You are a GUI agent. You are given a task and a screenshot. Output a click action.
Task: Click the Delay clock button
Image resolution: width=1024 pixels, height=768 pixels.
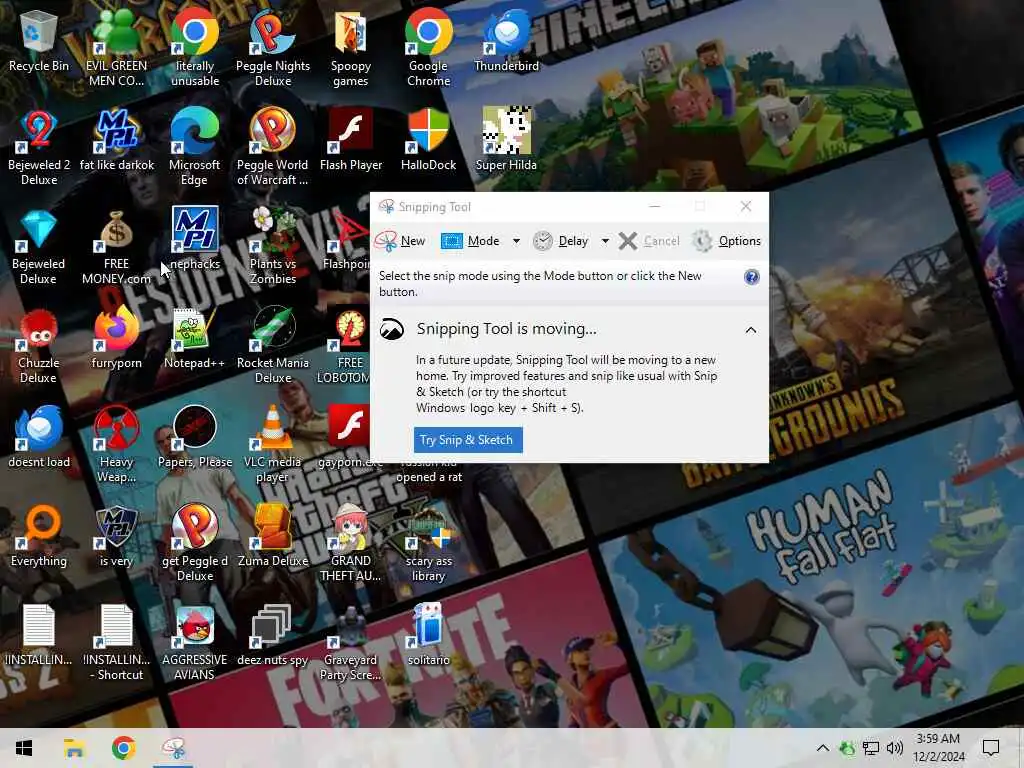[x=560, y=241]
